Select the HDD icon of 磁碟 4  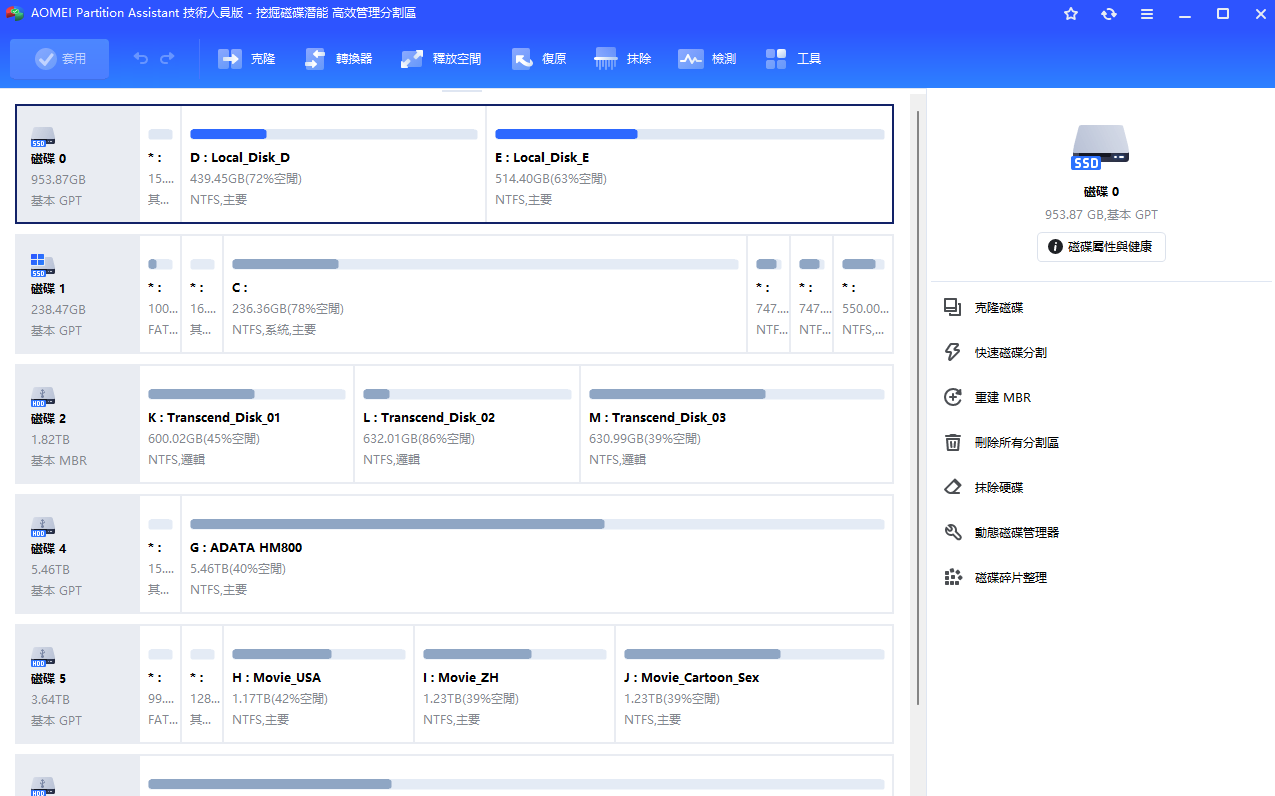pos(43,526)
